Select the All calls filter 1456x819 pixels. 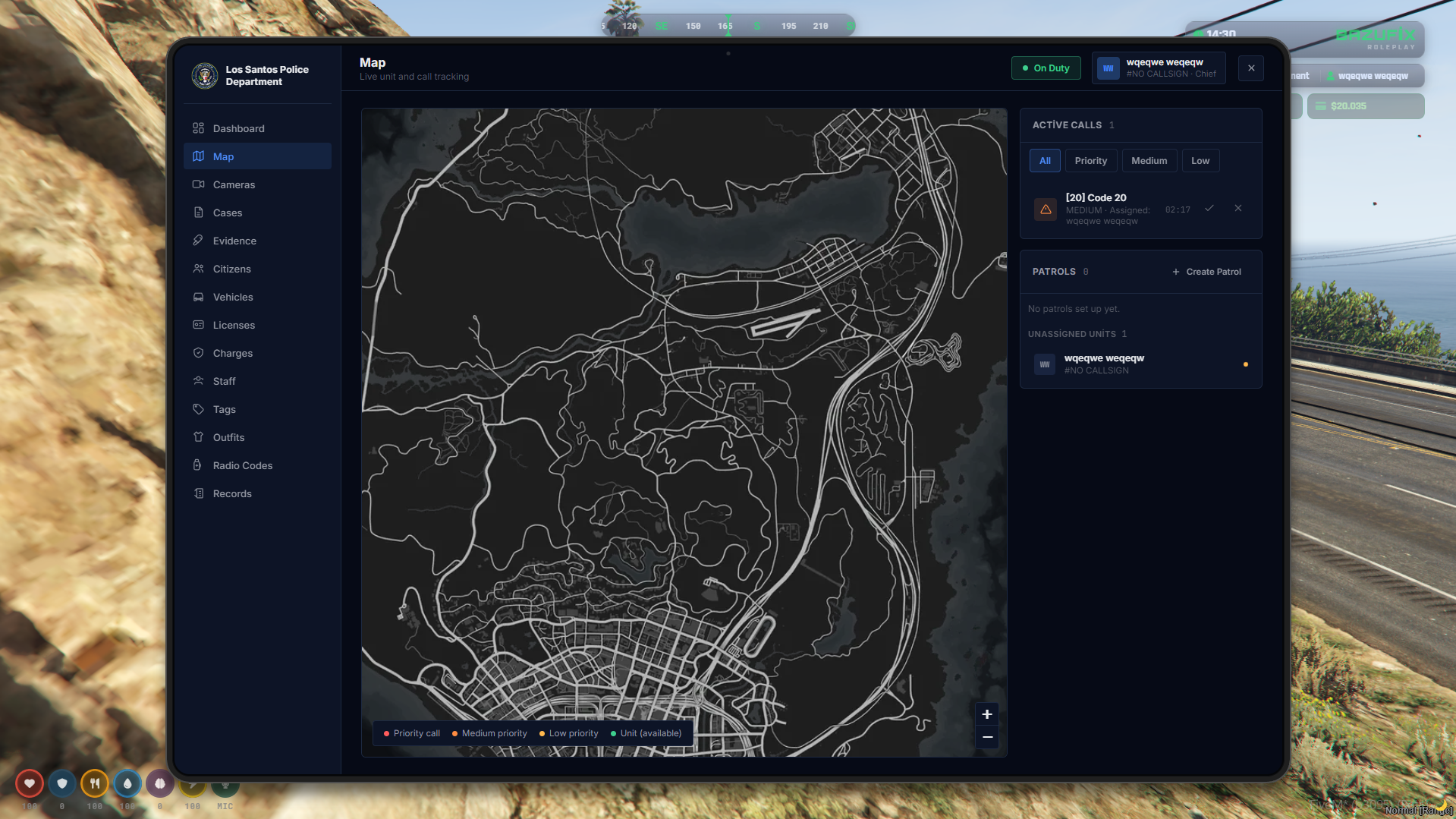pos(1045,161)
